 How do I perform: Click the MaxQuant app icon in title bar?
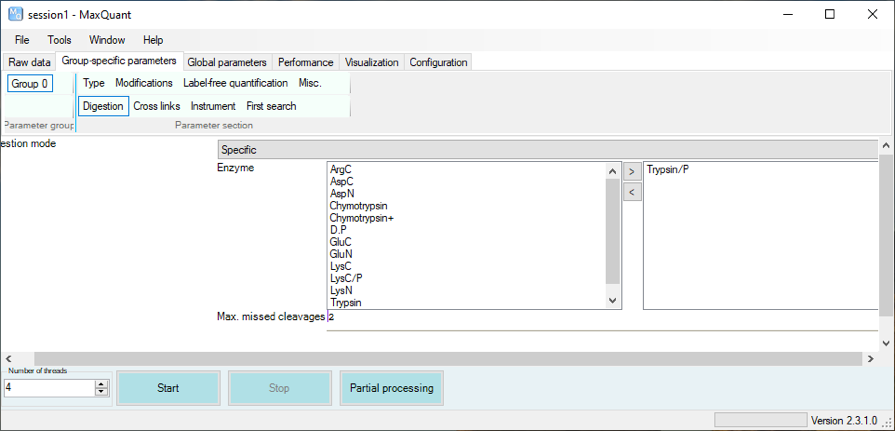(15, 14)
